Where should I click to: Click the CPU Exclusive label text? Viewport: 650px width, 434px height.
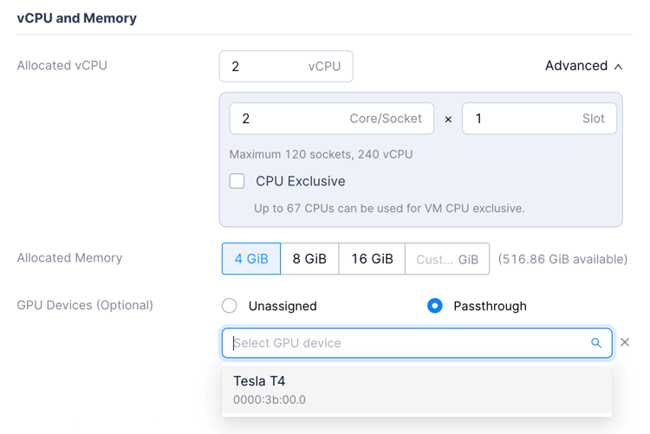coord(301,181)
